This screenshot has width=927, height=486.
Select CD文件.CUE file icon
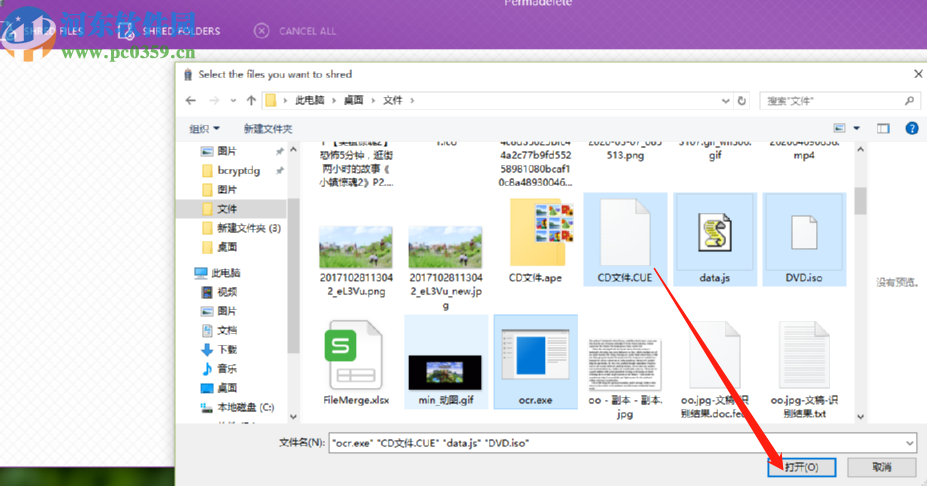(625, 232)
